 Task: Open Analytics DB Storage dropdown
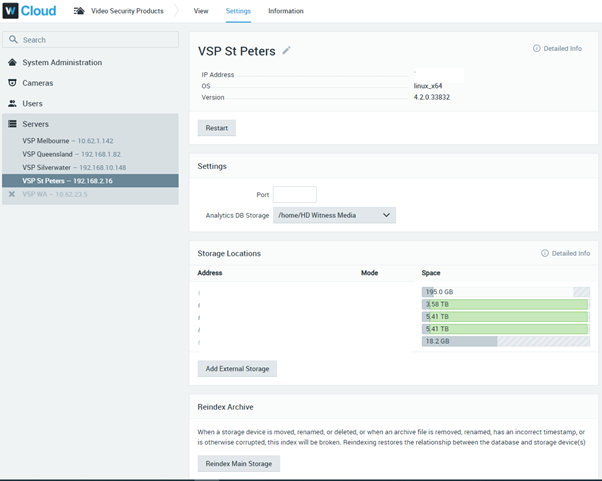[x=334, y=215]
